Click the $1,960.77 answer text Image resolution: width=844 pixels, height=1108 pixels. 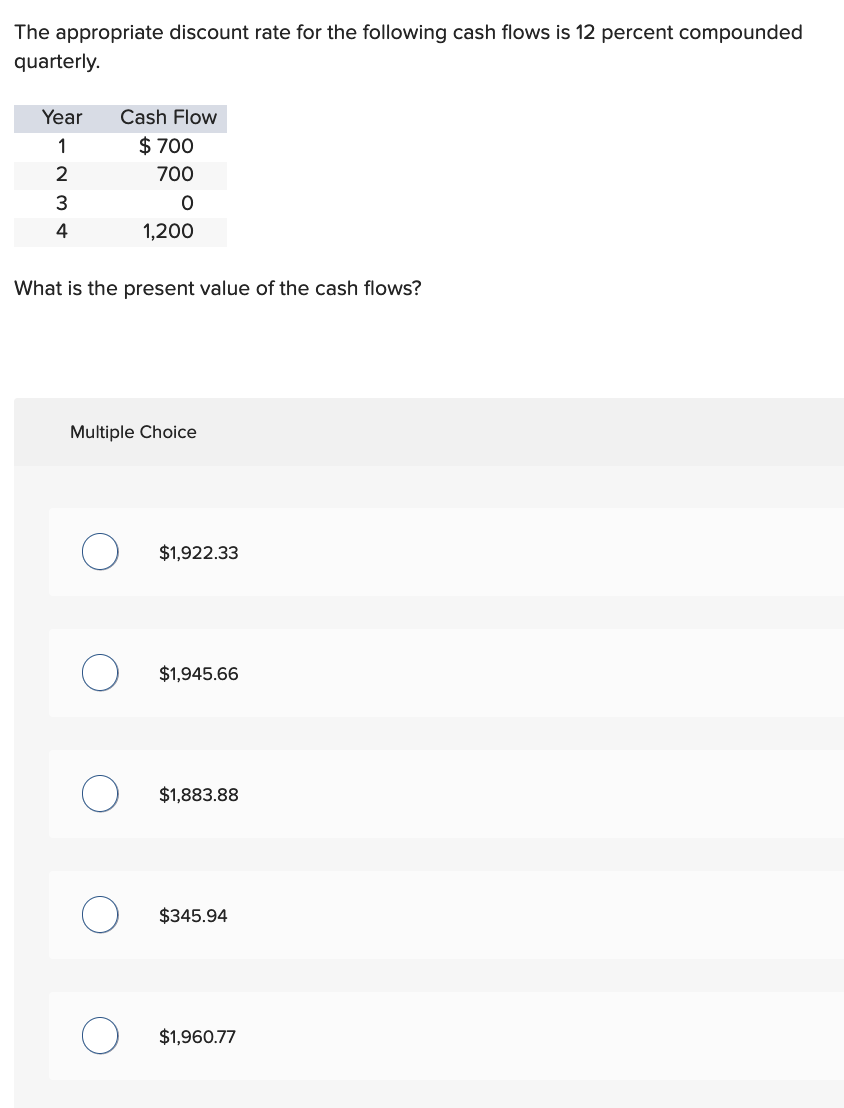pyautogui.click(x=197, y=1036)
